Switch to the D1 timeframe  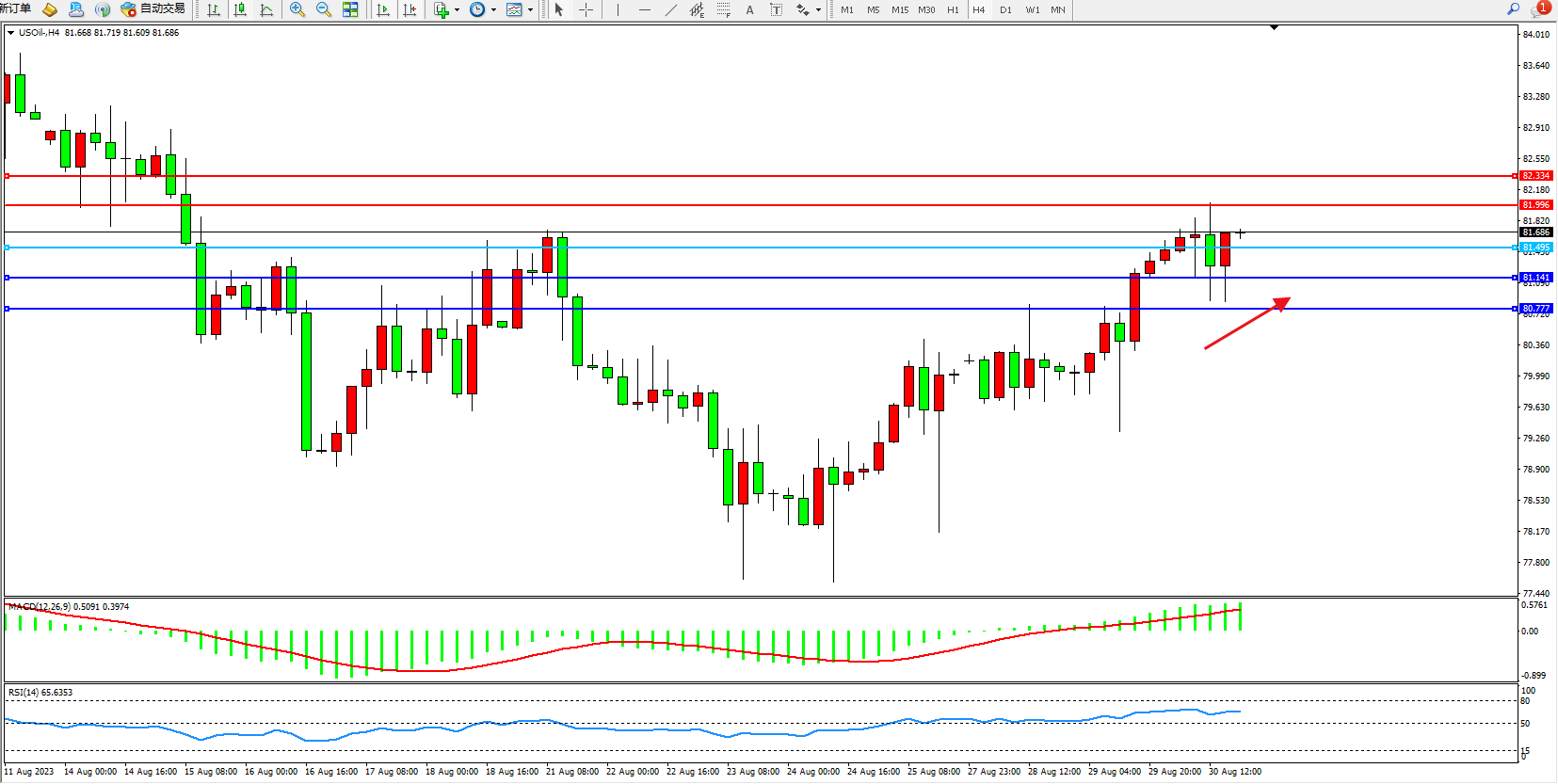coord(1005,9)
